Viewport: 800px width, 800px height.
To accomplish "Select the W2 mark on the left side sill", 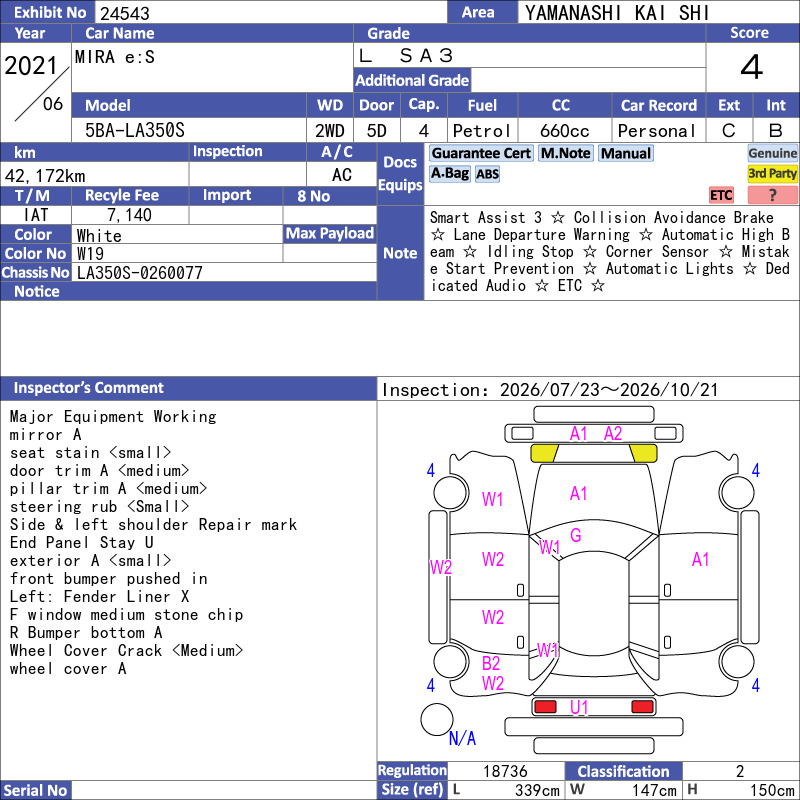I will [x=441, y=567].
